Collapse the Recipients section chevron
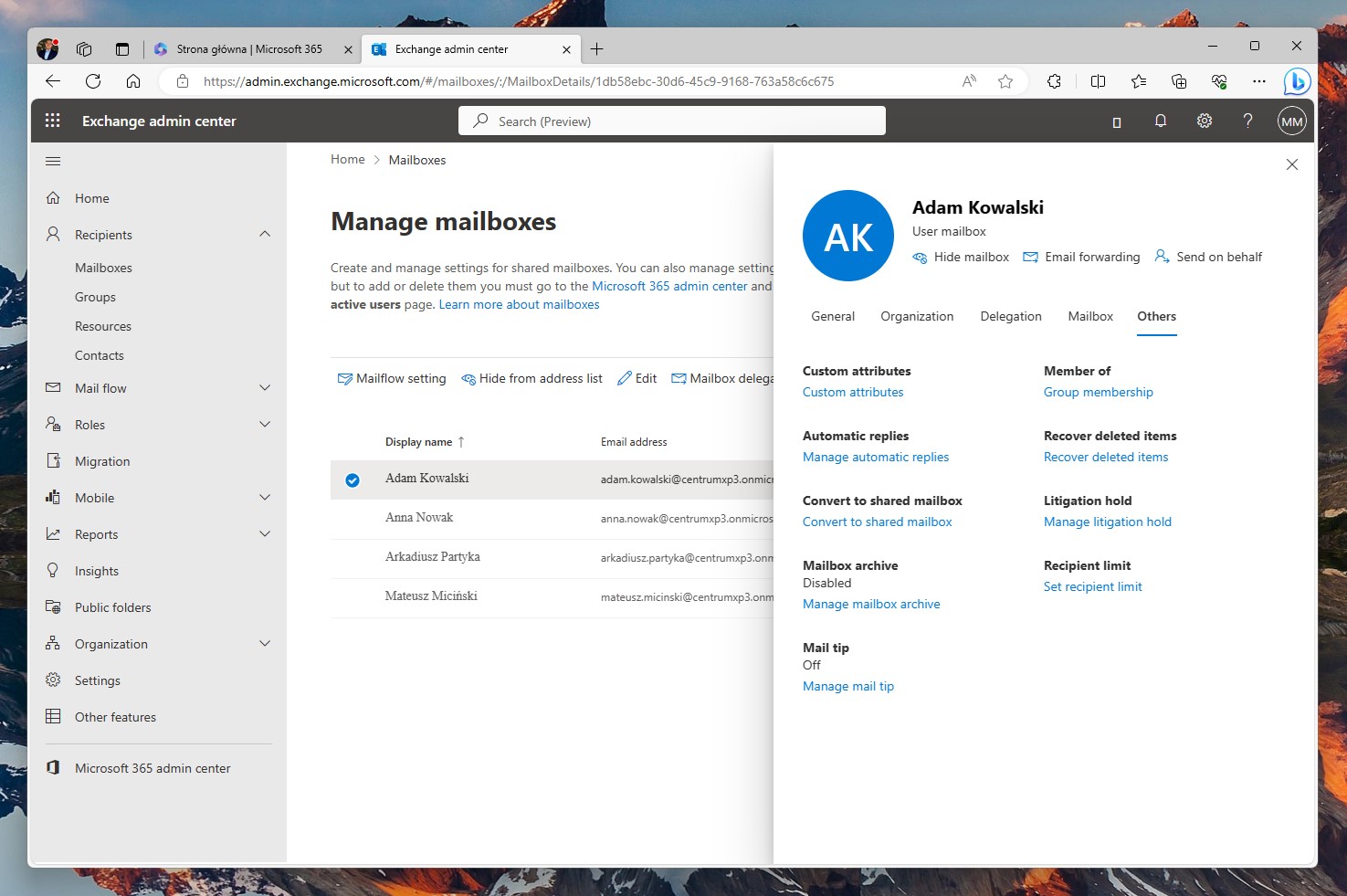Image resolution: width=1347 pixels, height=896 pixels. pyautogui.click(x=265, y=234)
